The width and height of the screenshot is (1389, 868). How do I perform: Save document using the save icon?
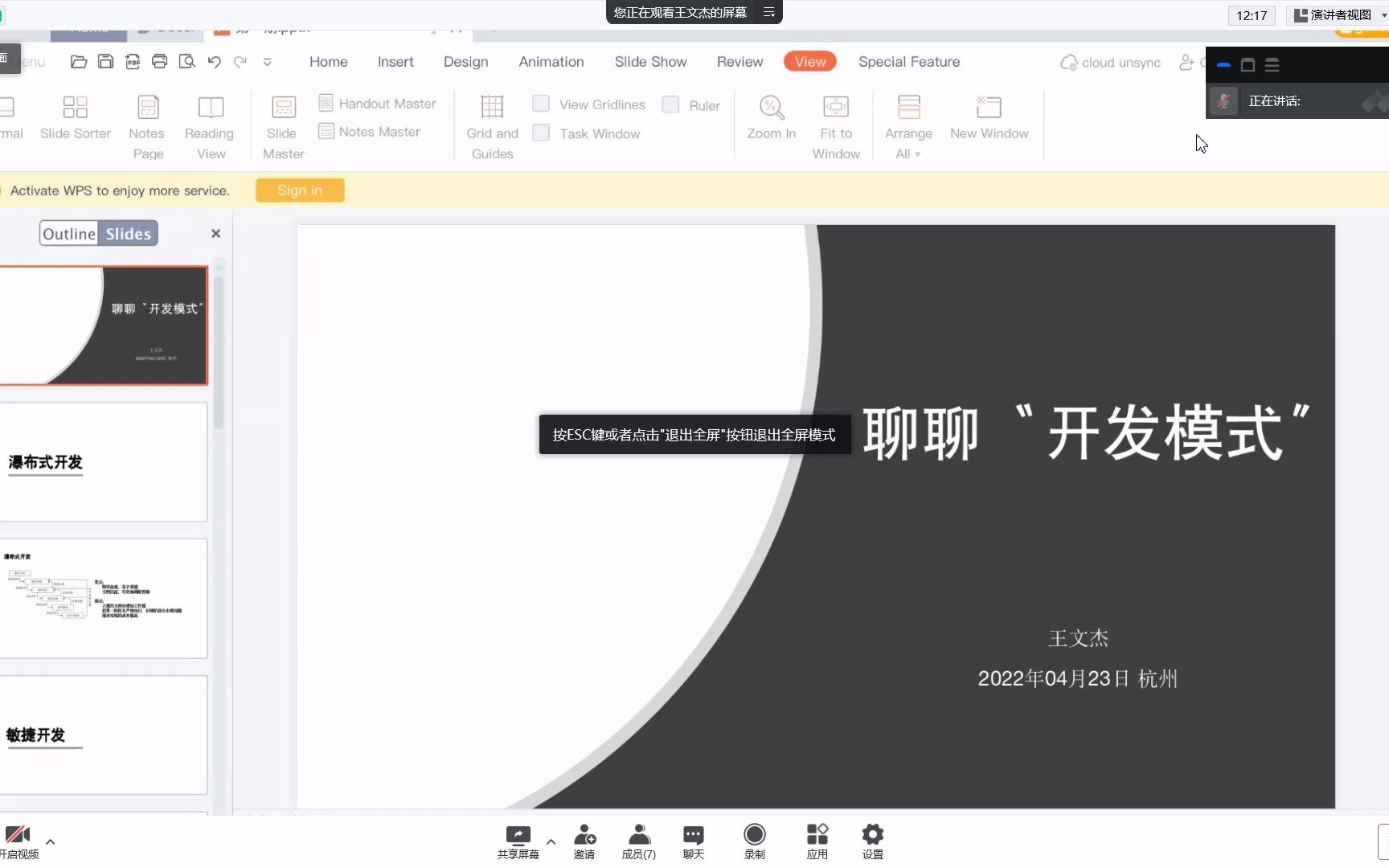click(x=105, y=62)
